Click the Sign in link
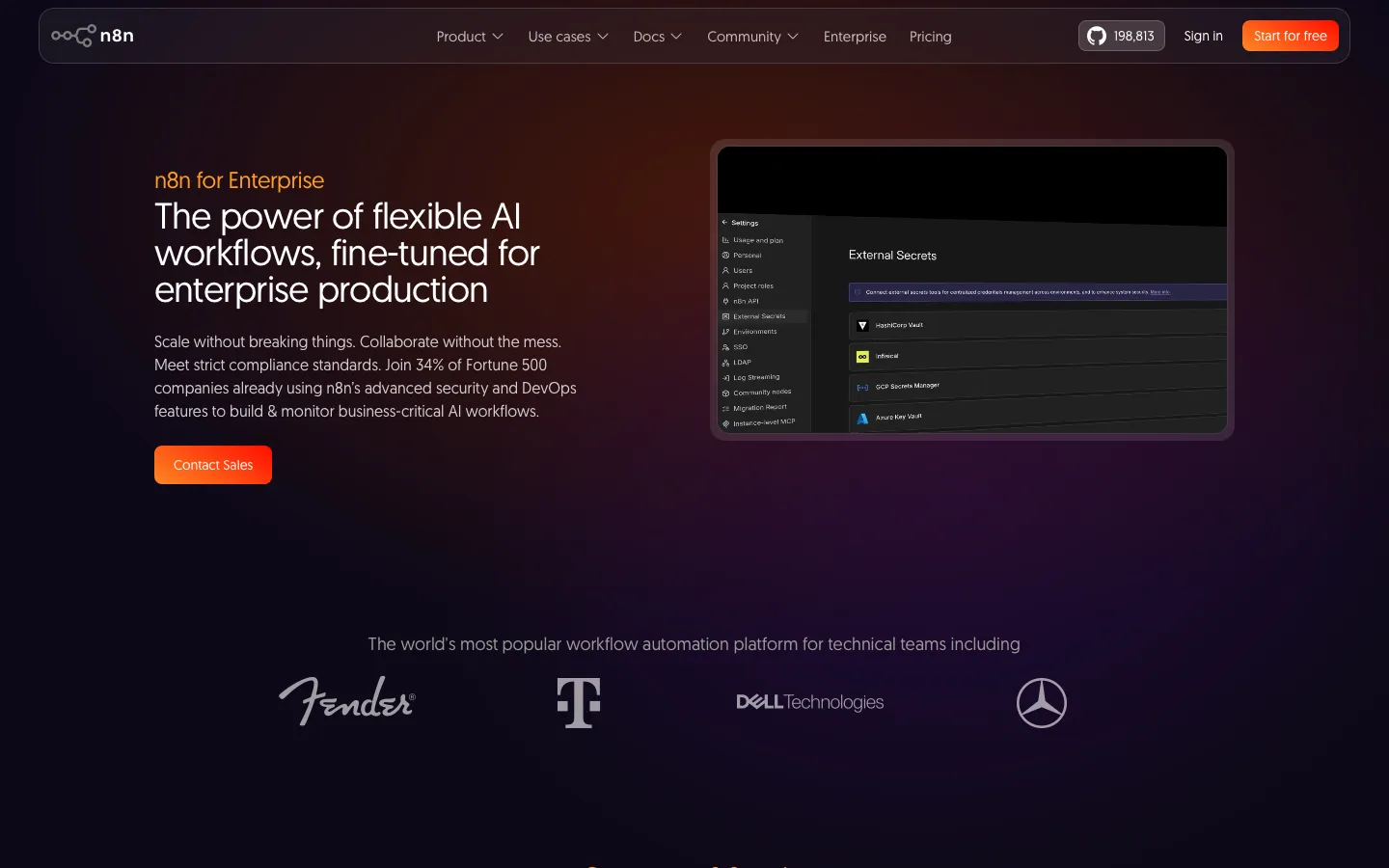This screenshot has width=1389, height=868. click(1203, 36)
